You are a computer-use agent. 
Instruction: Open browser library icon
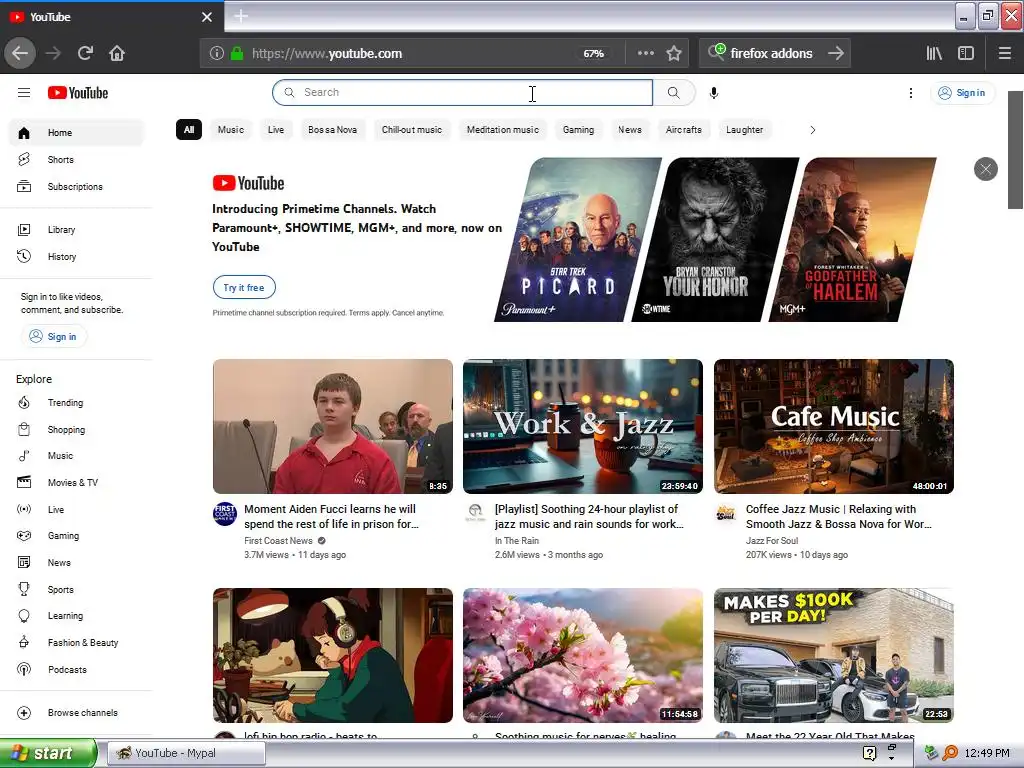pos(935,53)
